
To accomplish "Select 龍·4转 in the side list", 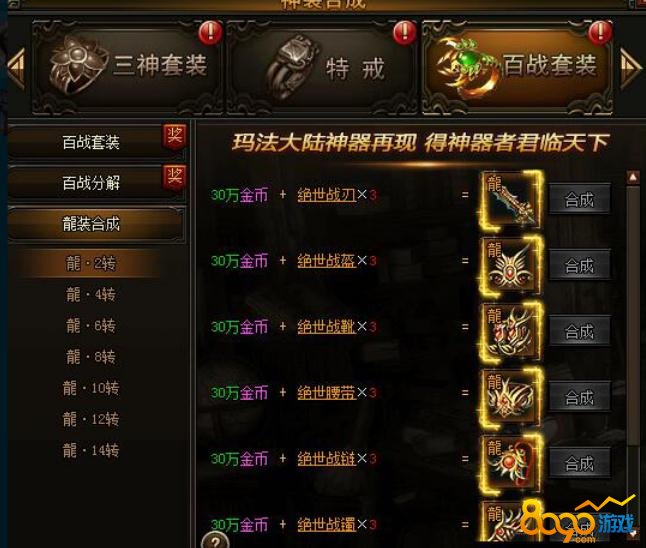I will click(91, 295).
